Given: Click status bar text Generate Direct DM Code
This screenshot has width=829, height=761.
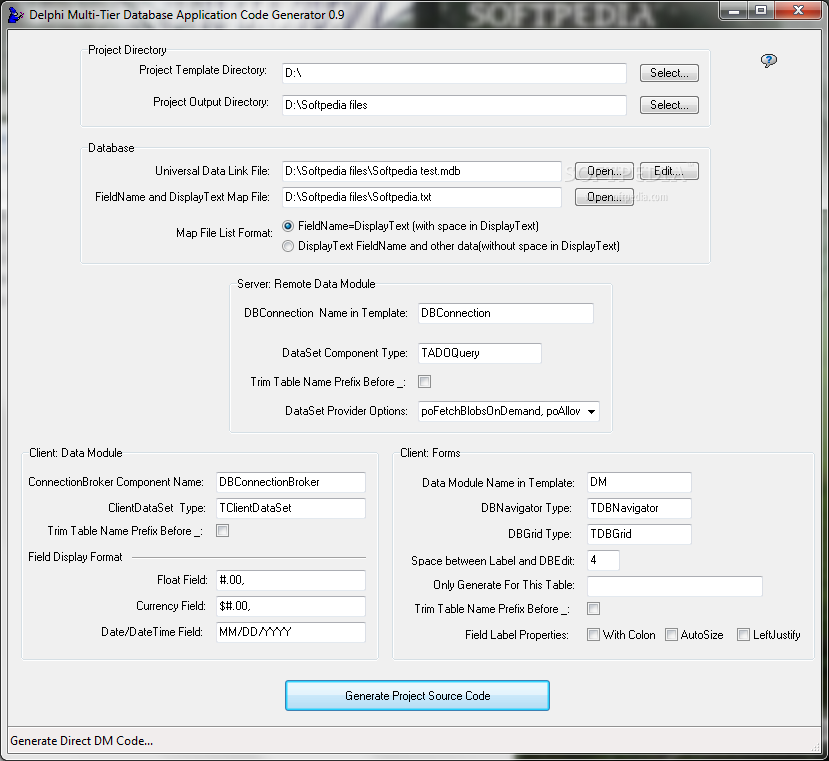Looking at the screenshot, I should coord(81,741).
